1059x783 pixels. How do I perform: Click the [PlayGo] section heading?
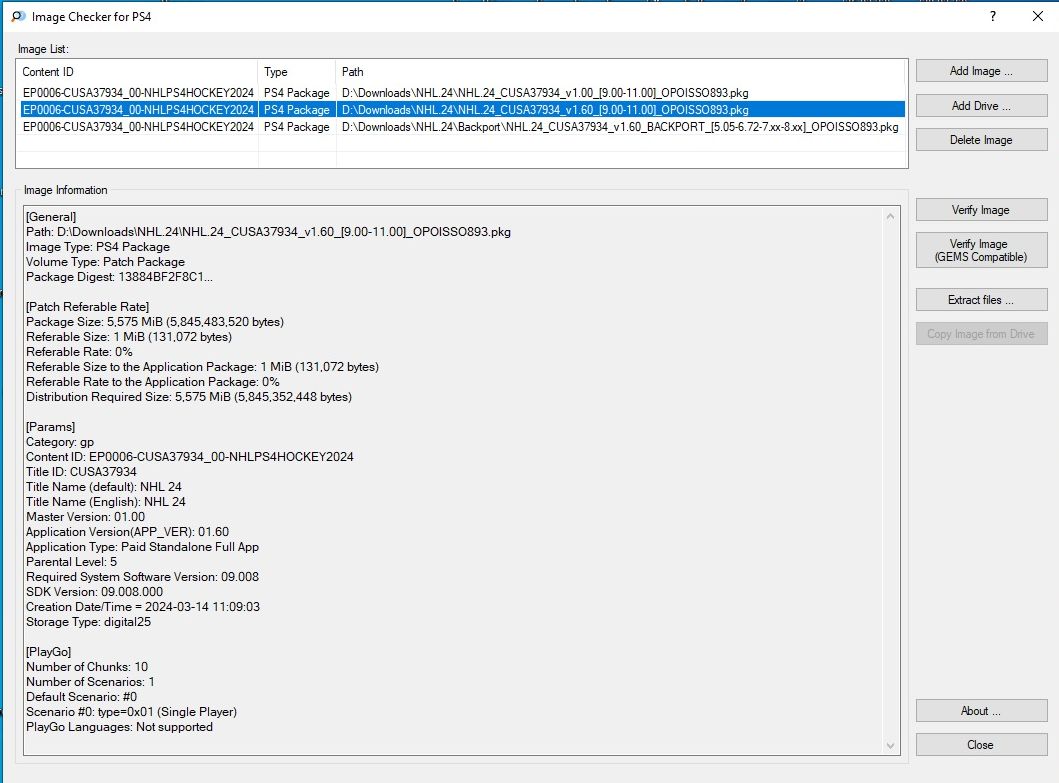(49, 652)
